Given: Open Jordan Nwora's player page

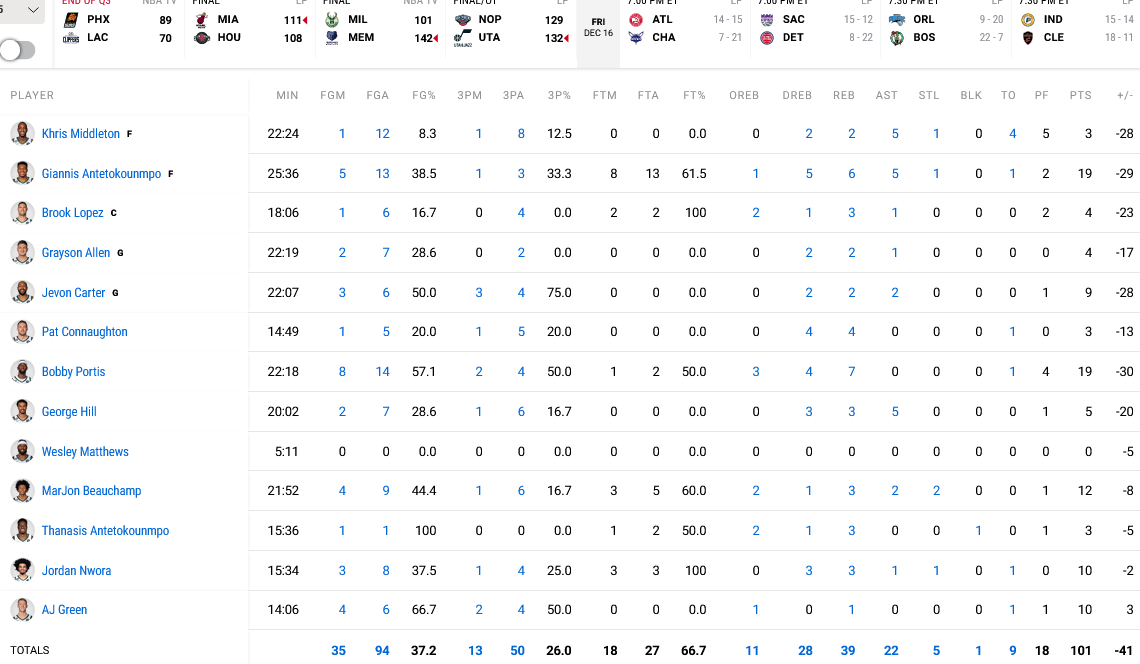Looking at the screenshot, I should click(x=76, y=570).
